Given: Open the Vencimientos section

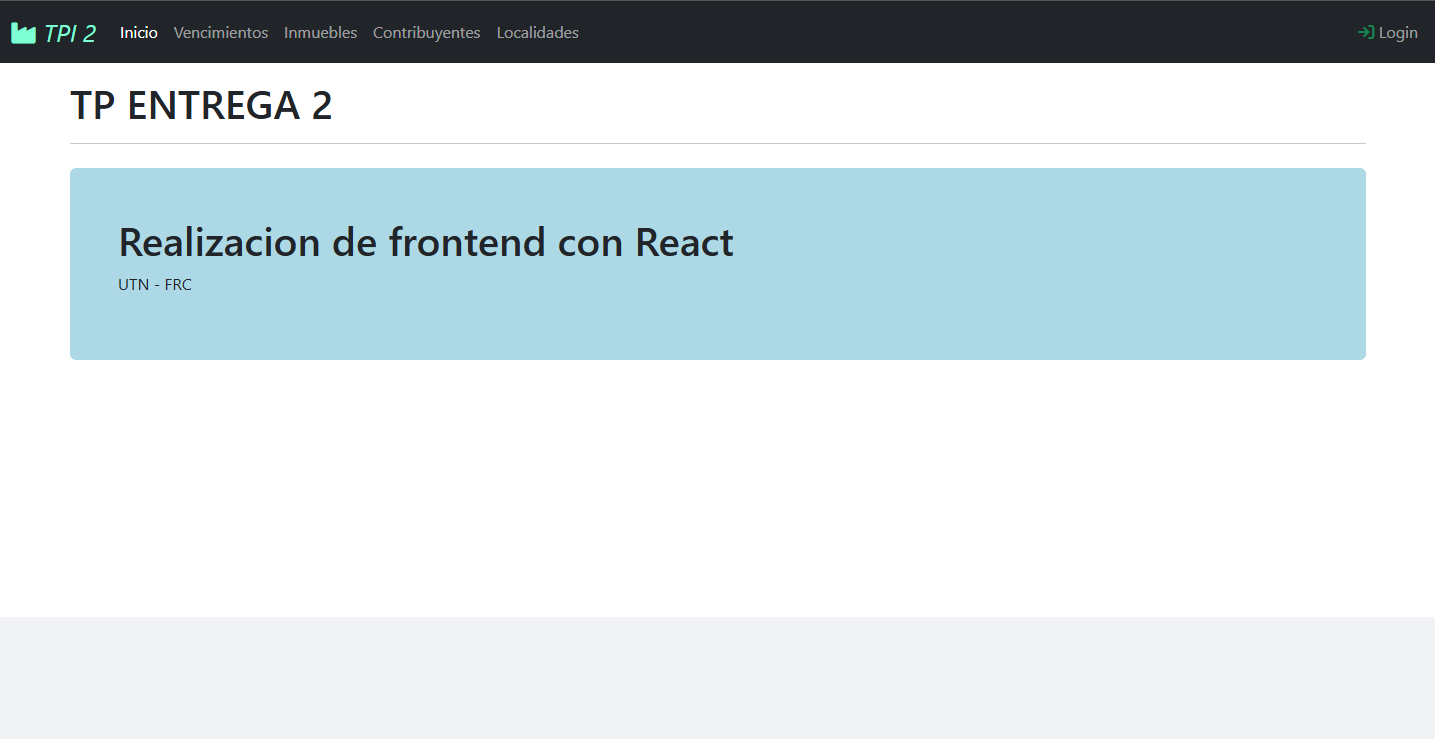Looking at the screenshot, I should click(221, 33).
